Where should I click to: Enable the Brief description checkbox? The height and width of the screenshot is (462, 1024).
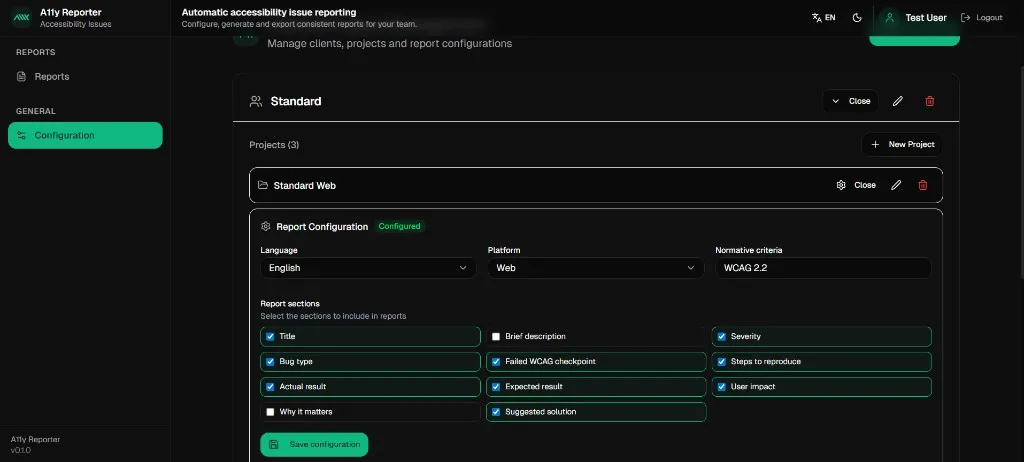(496, 337)
